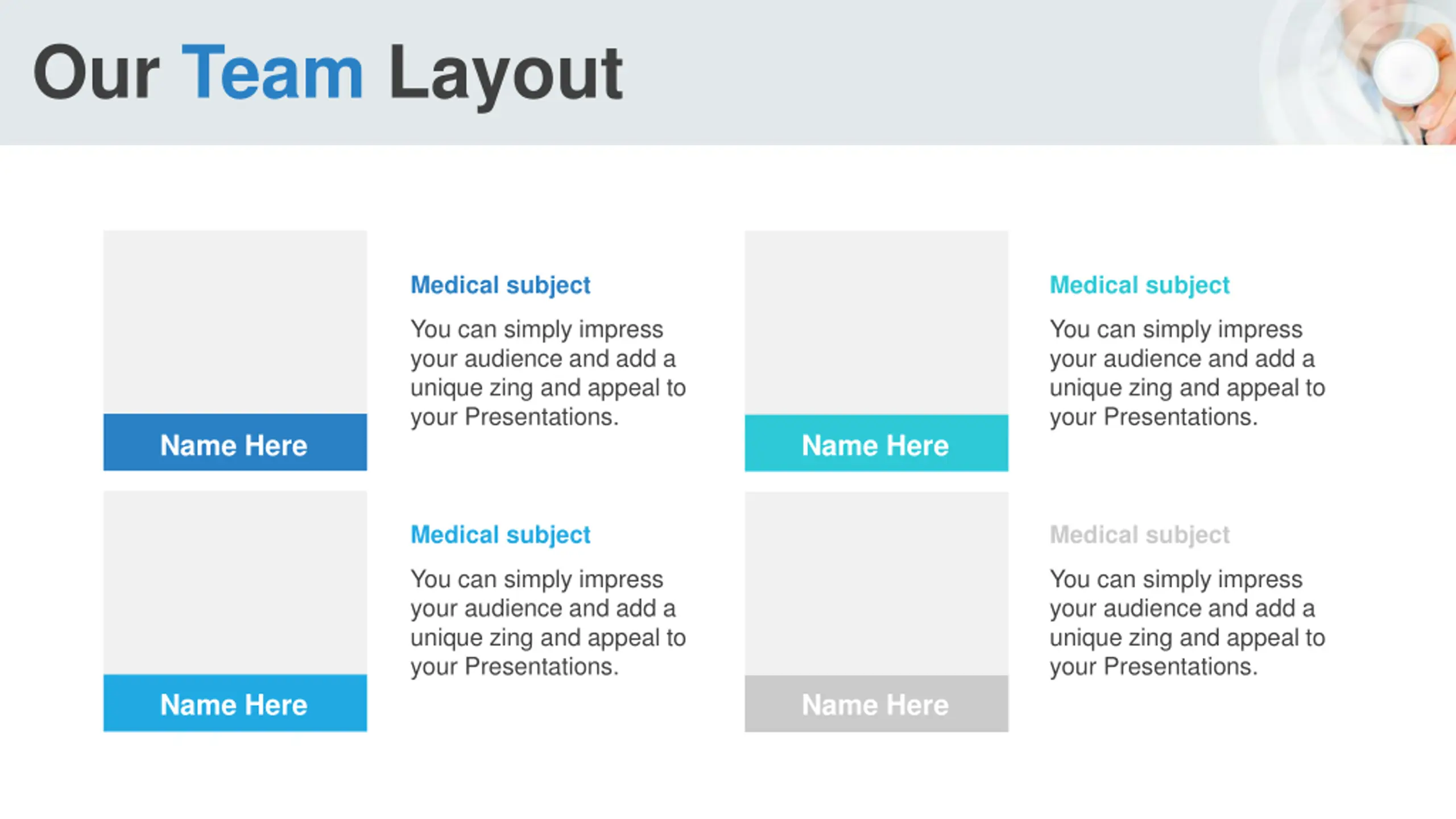Click description text under gray heading
The width and height of the screenshot is (1456, 819).
click(x=1188, y=623)
